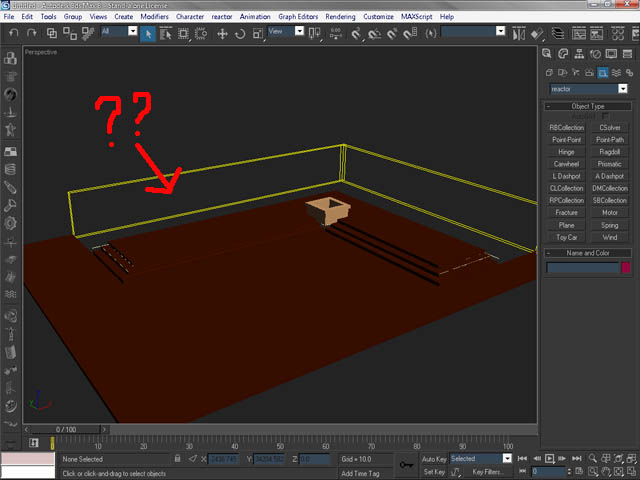
Task: Open the MAXScript menu
Action: [x=416, y=17]
